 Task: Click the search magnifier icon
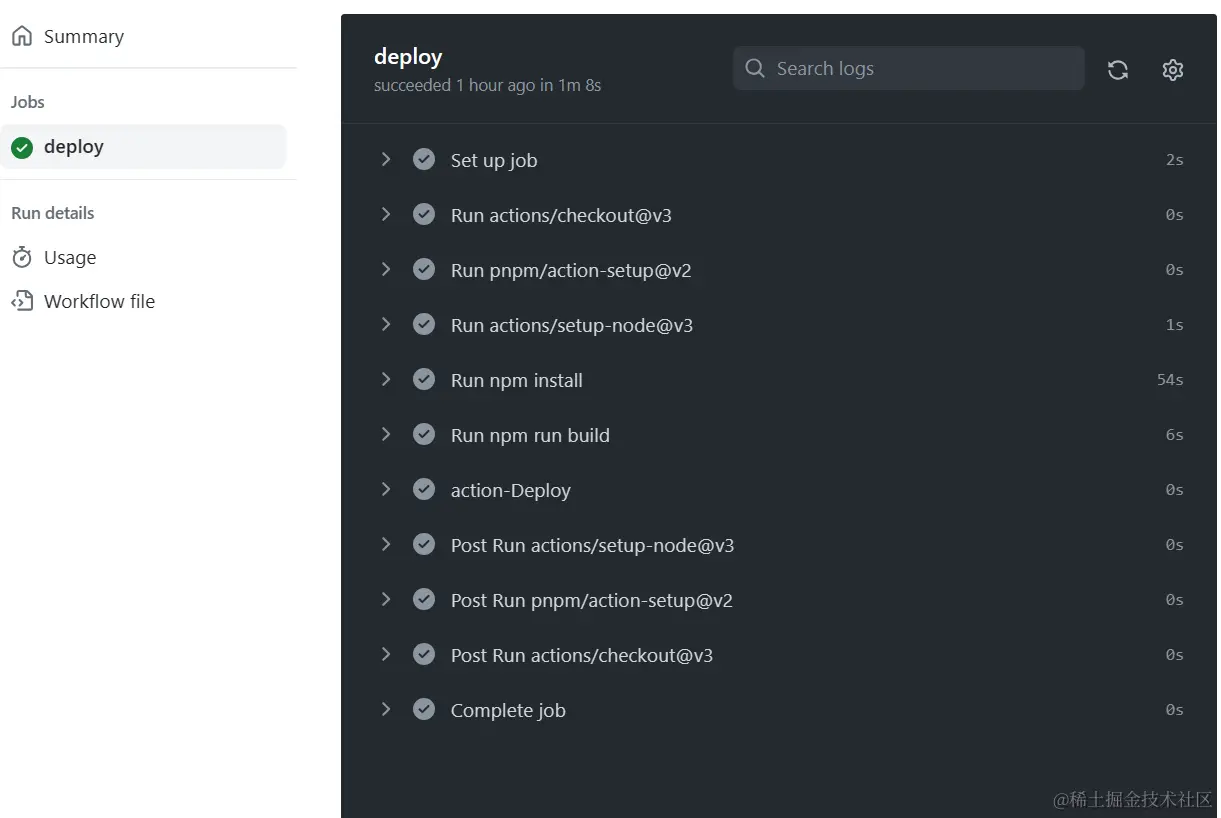756,69
